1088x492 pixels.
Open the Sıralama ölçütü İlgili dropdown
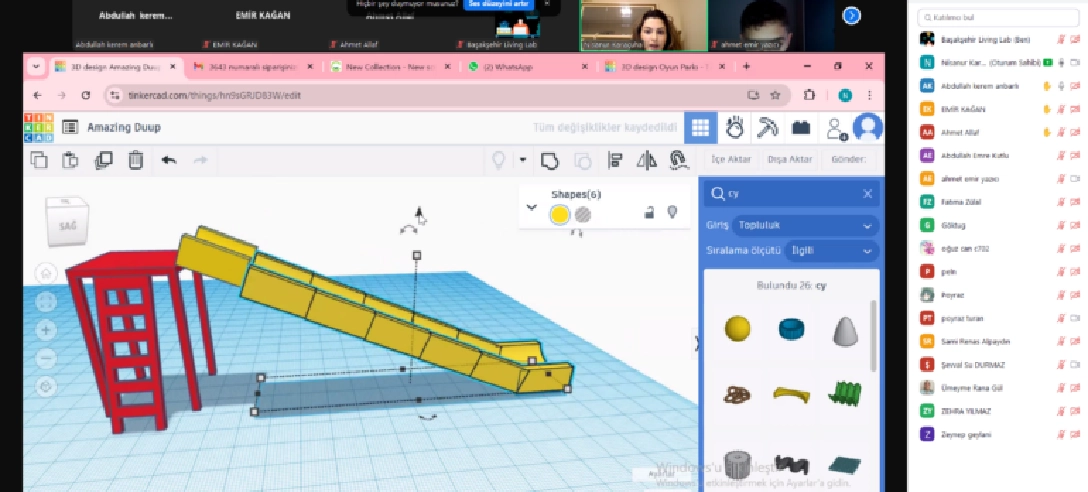(831, 250)
